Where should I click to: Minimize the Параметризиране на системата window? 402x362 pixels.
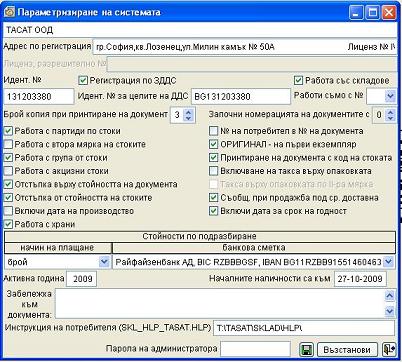(x=356, y=13)
